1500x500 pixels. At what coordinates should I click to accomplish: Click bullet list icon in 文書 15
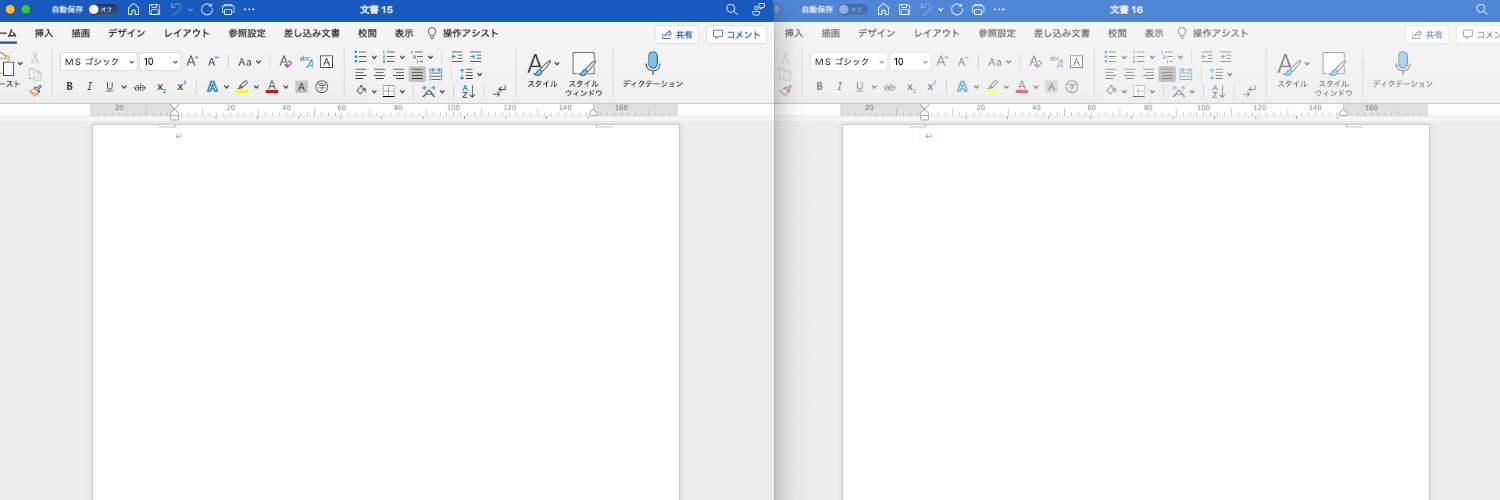[361, 57]
